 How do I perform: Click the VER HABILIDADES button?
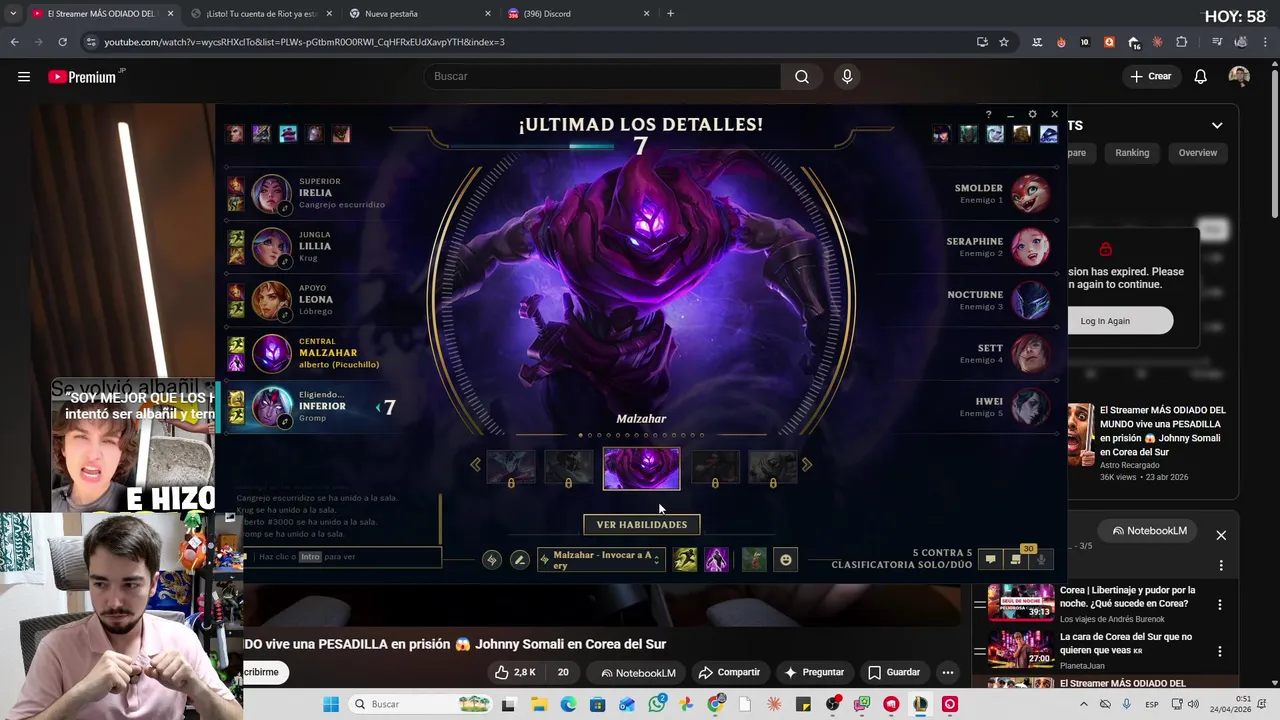click(642, 525)
